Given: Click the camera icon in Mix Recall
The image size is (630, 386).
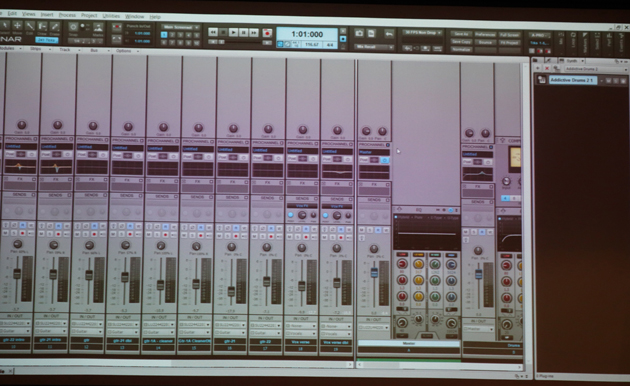Looking at the screenshot, I should 359,33.
